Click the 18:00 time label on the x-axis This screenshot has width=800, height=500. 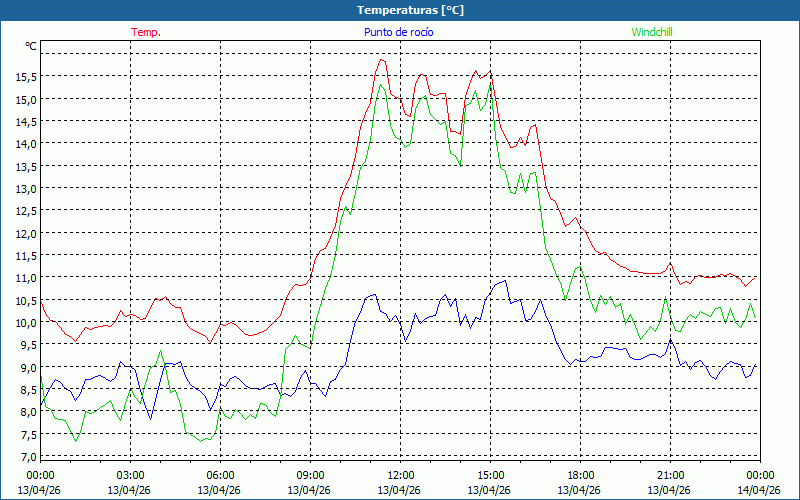[580, 475]
